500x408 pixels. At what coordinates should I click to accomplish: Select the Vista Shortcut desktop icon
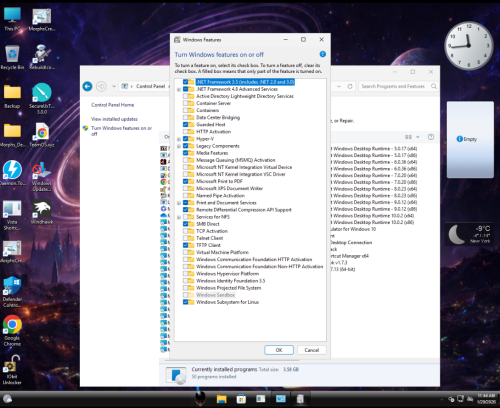tap(12, 215)
